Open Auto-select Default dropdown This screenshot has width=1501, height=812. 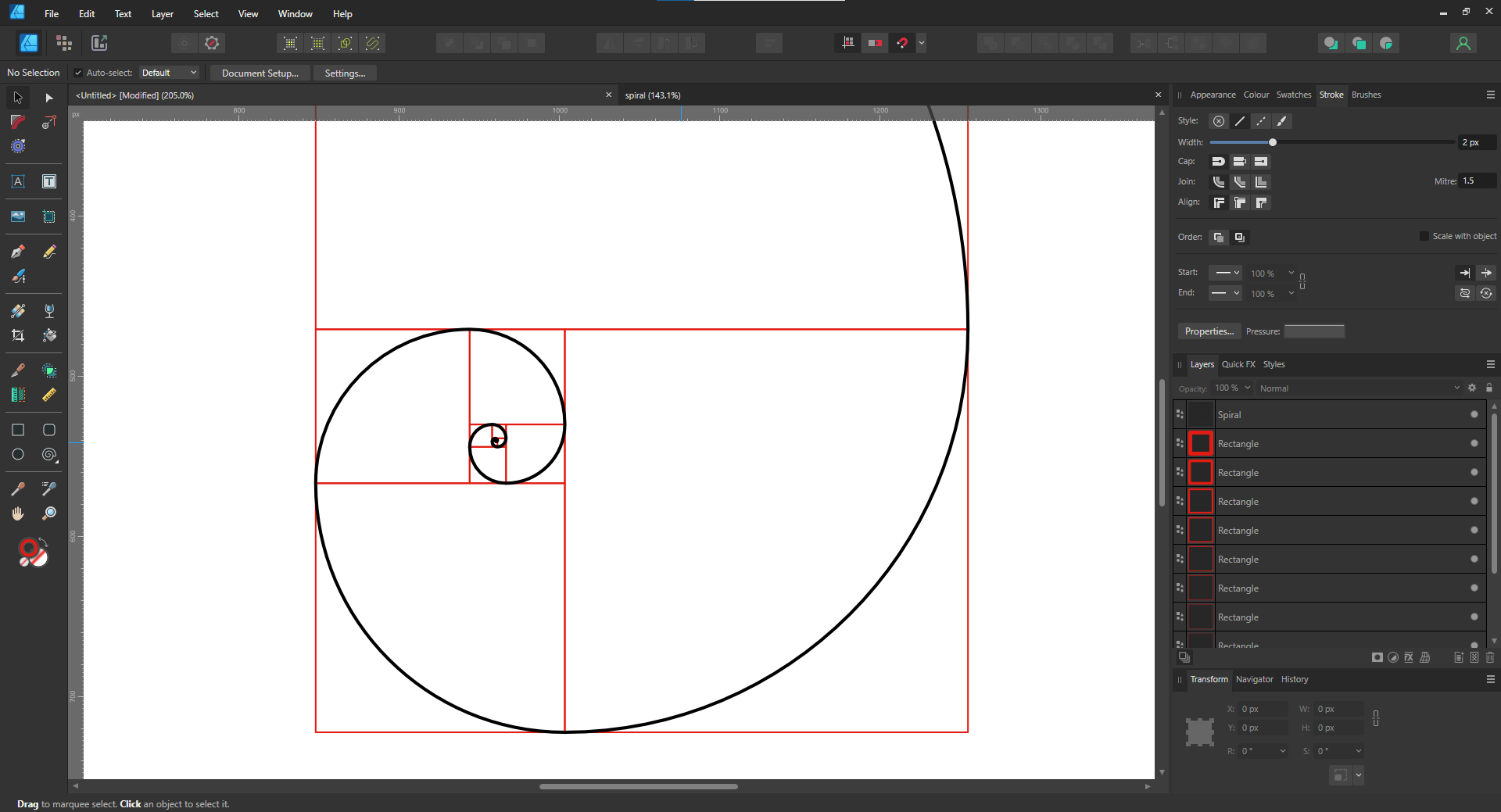pos(170,73)
